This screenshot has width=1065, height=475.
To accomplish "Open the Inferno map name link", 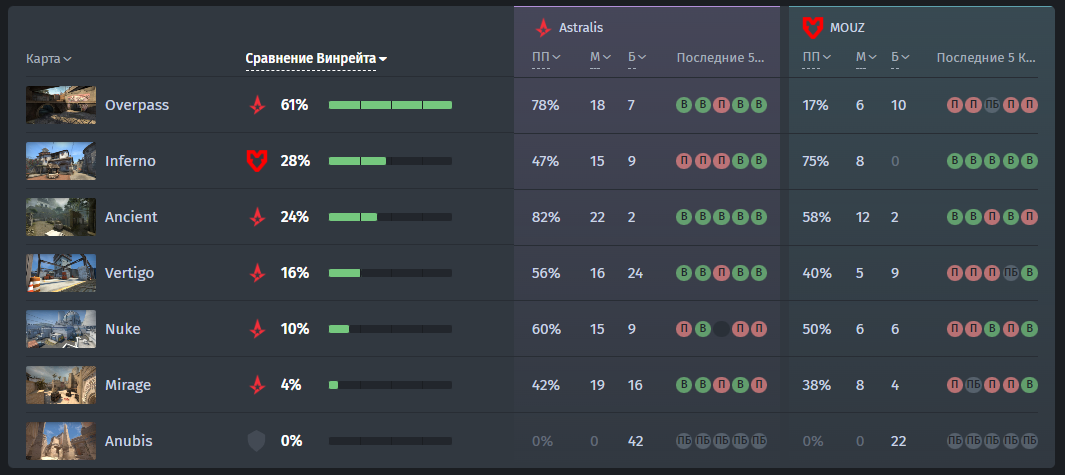I will (x=130, y=161).
